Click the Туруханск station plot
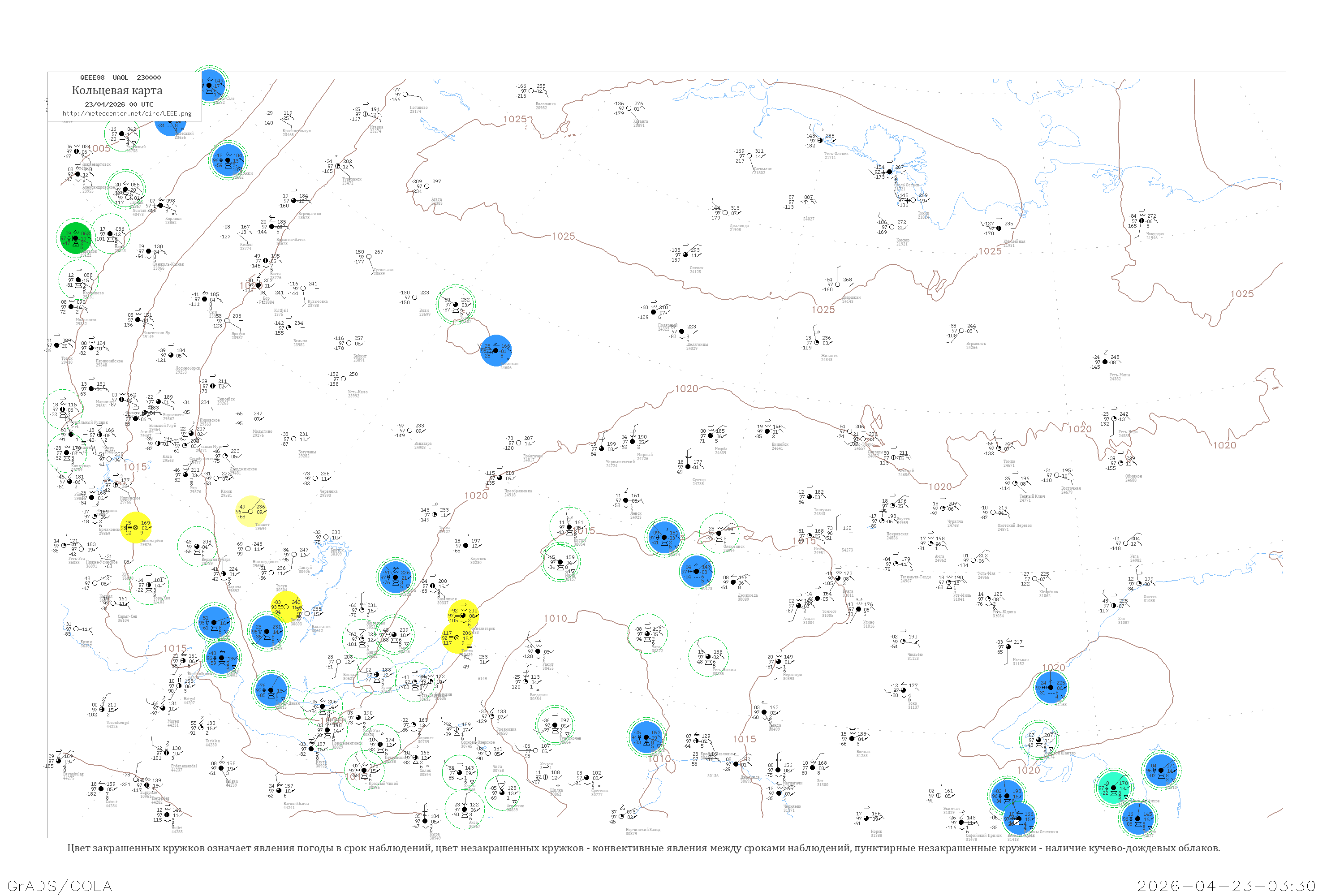The height and width of the screenshot is (896, 1344). [x=338, y=166]
